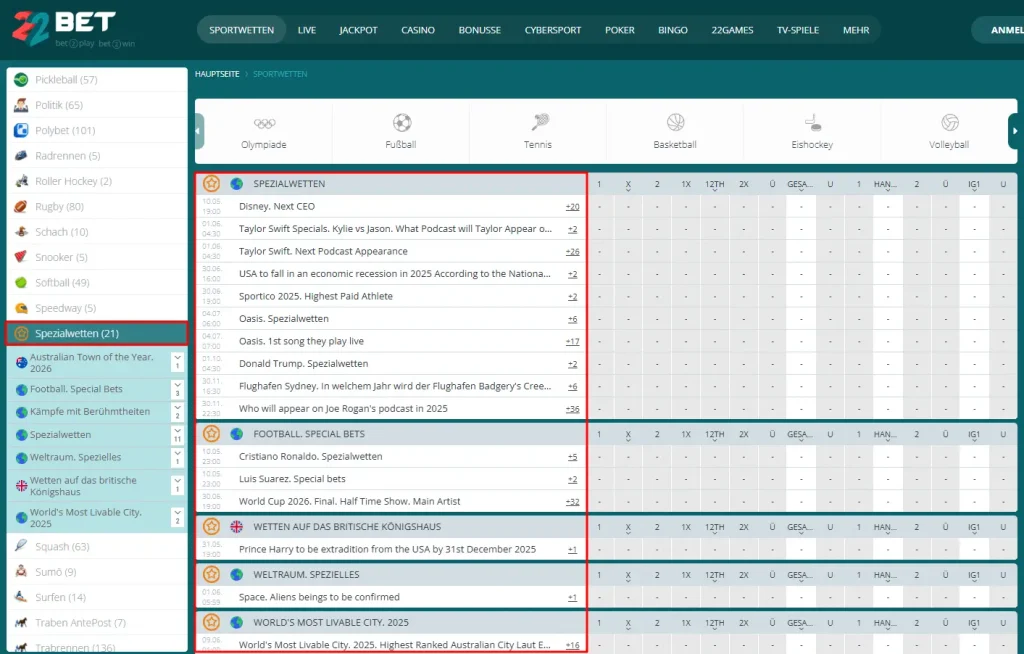Open the POKER menu item
Viewport: 1024px width, 654px height.
coord(620,30)
